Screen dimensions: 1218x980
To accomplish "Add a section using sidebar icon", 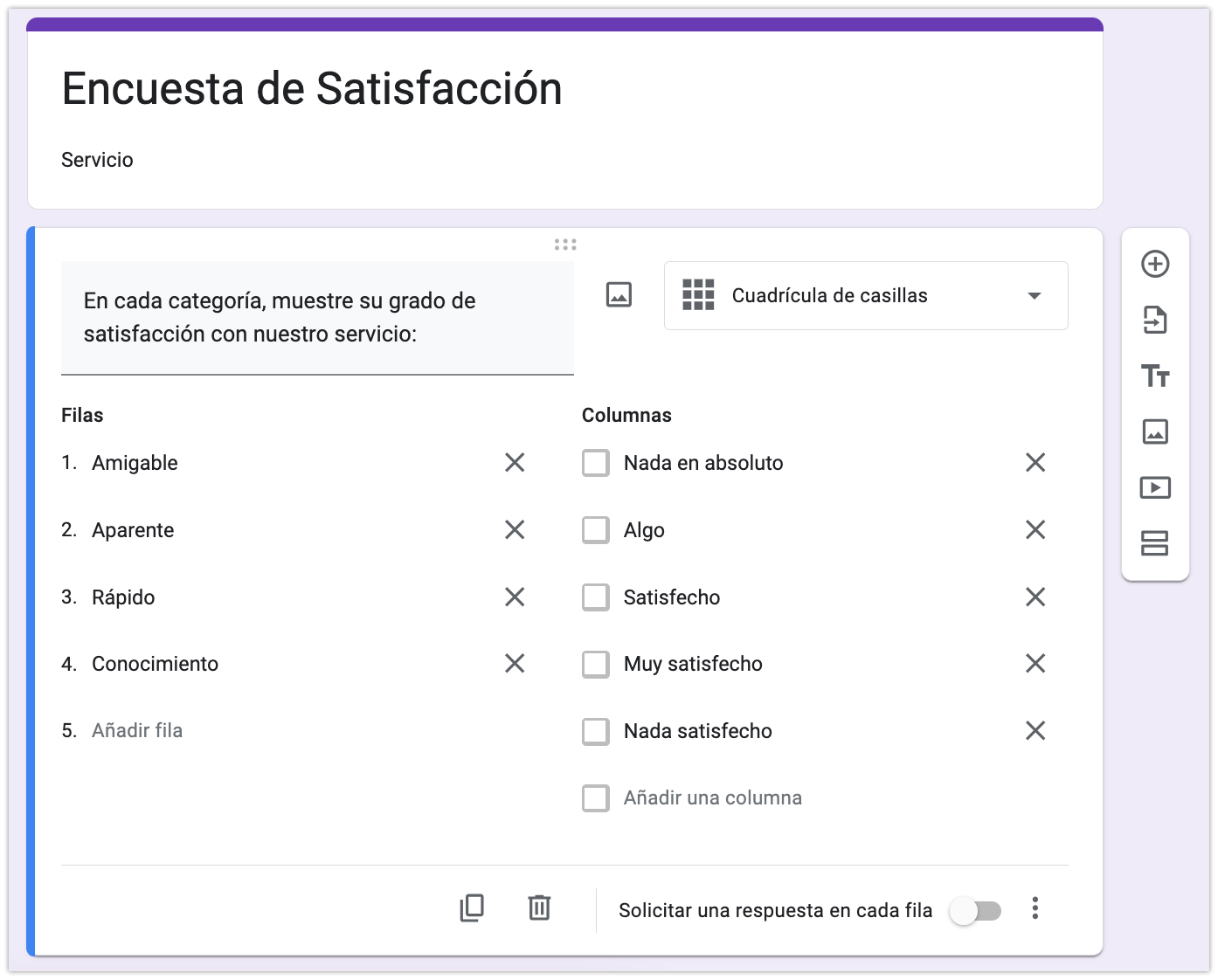I will click(x=1155, y=543).
